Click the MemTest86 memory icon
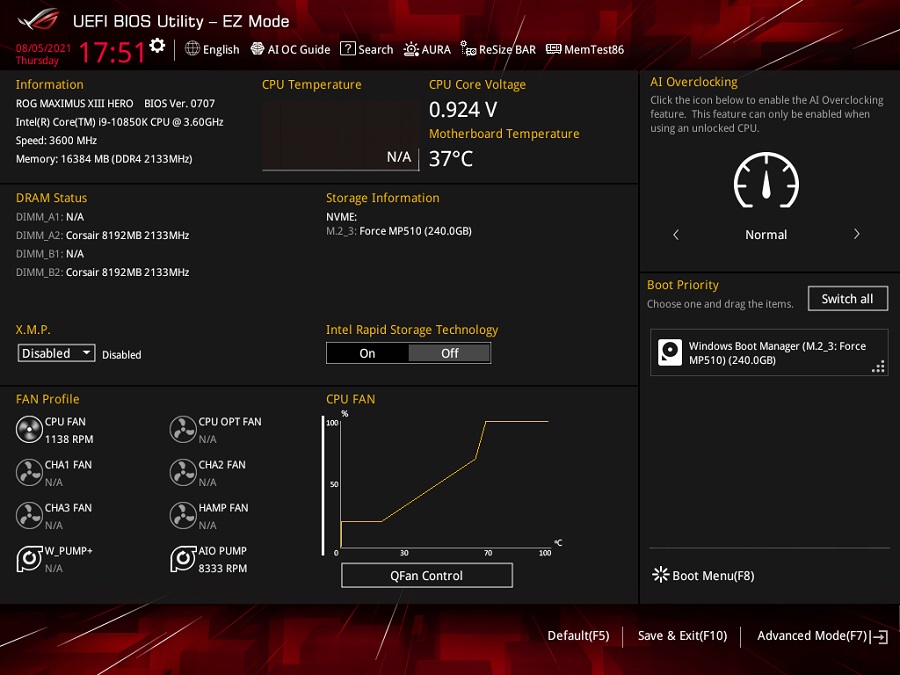Viewport: 900px width, 675px height. click(x=553, y=49)
